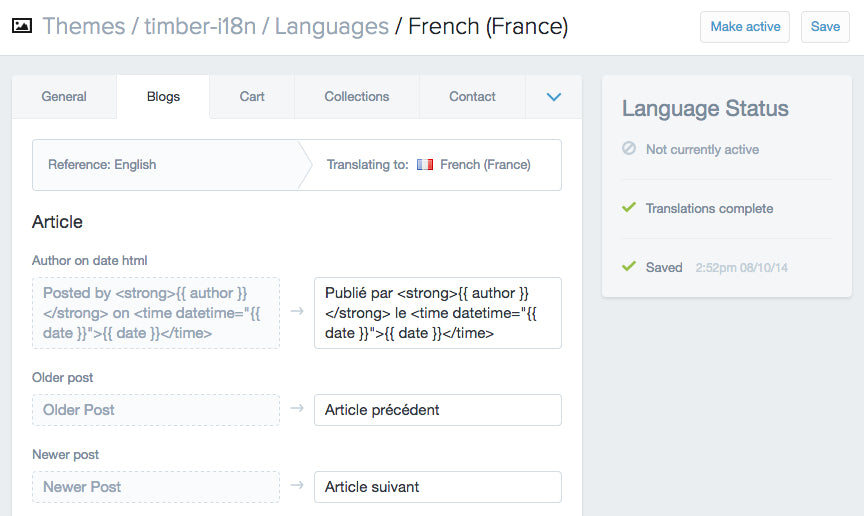Click the arrow beside Older Post field
Image resolution: width=864 pixels, height=516 pixels.
[296, 409]
